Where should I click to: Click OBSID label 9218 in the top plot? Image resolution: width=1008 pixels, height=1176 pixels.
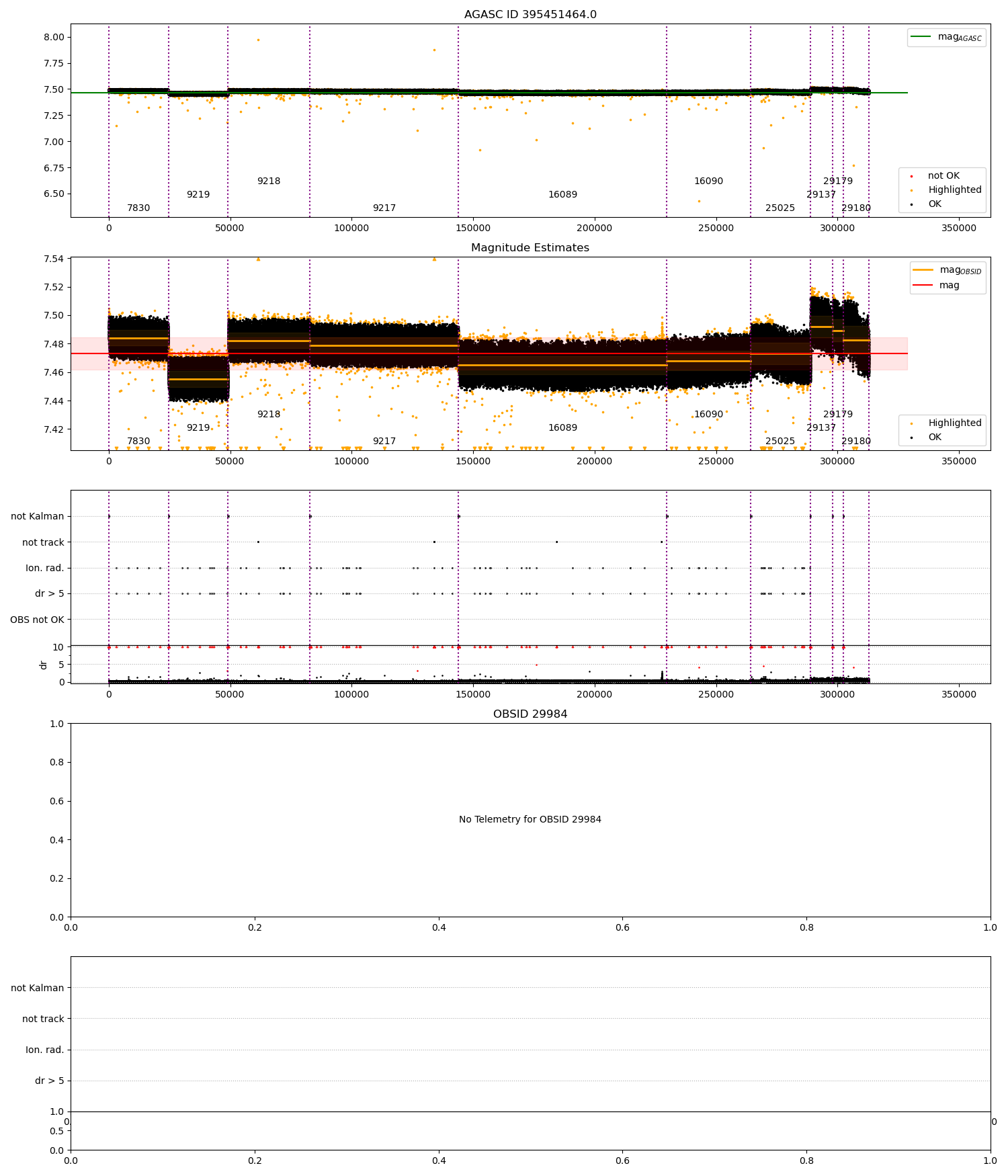point(269,181)
